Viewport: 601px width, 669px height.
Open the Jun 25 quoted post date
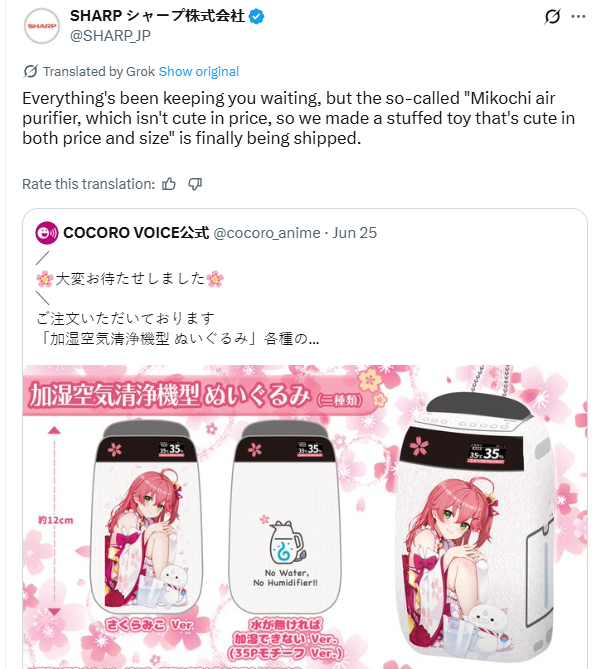[x=354, y=233]
